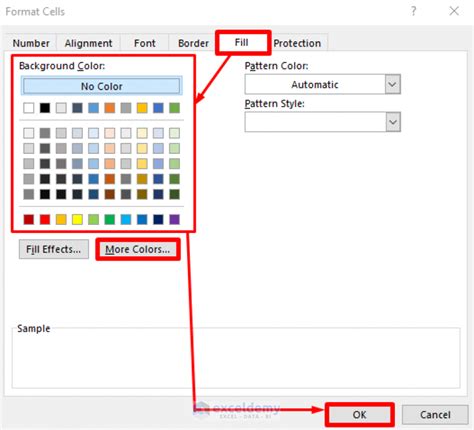This screenshot has width=474, height=430.
Task: Switch to the Number tab
Action: (31, 43)
